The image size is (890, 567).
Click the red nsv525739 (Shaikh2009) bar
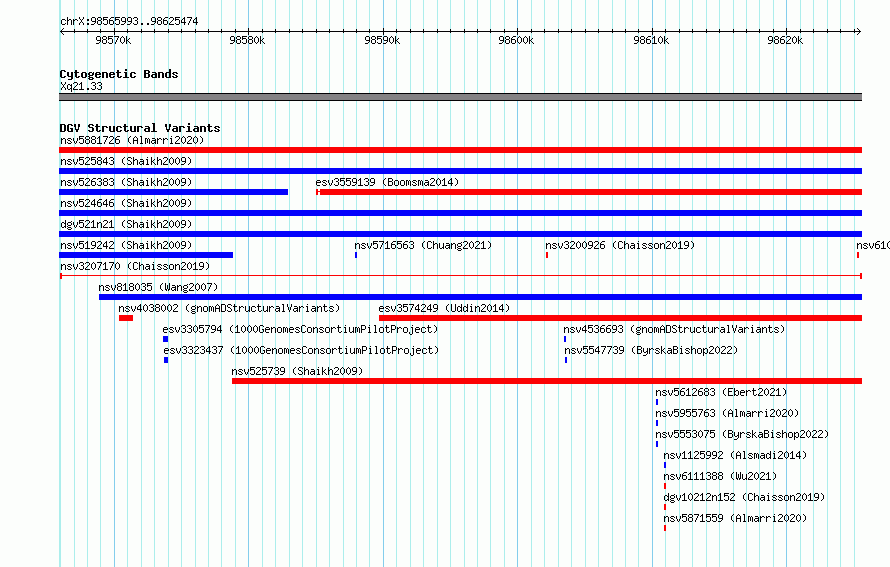click(547, 381)
